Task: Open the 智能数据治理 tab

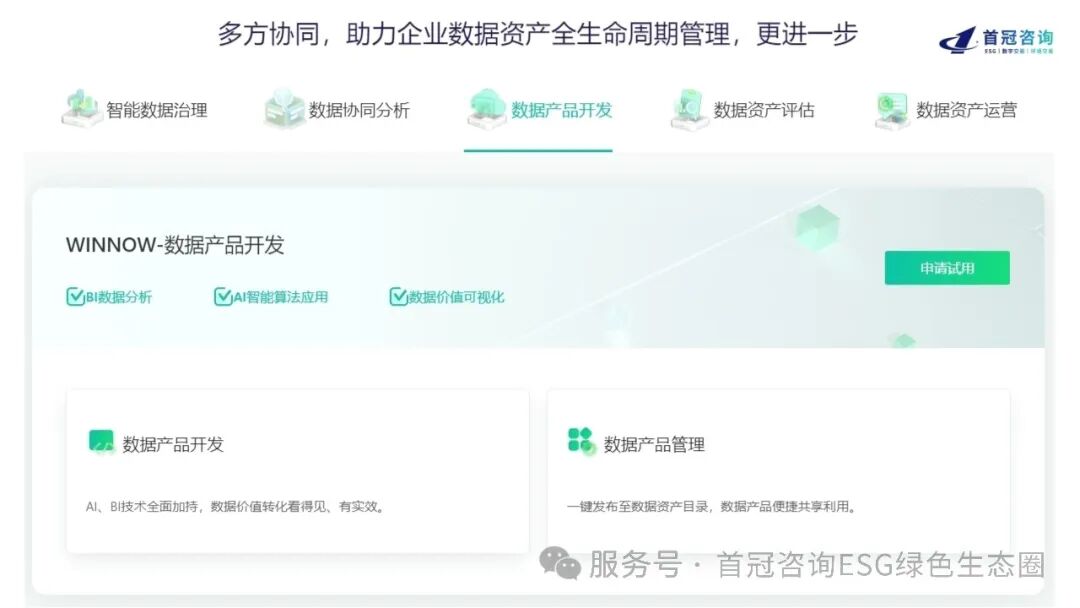Action: [x=135, y=110]
